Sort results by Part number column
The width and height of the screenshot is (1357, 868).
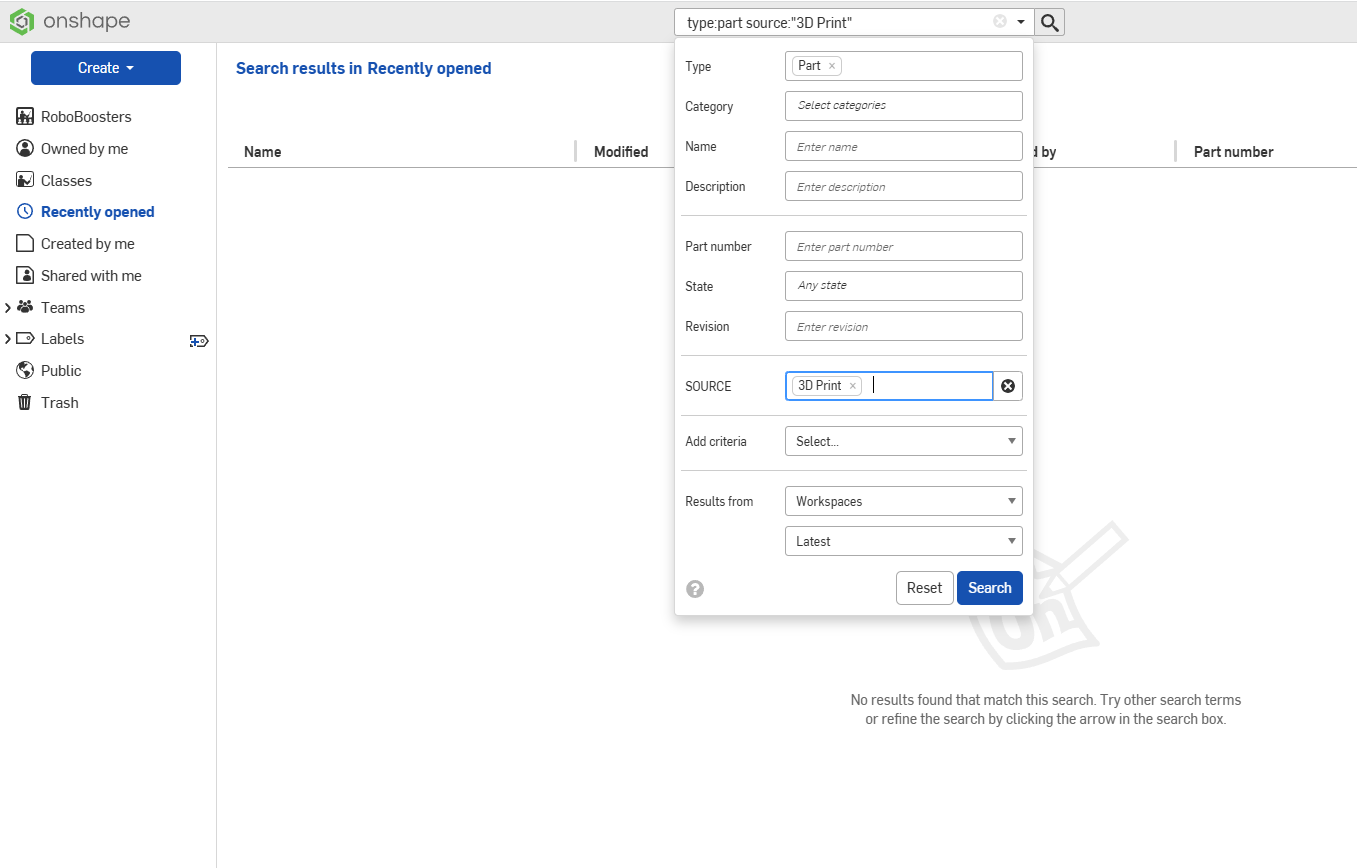[x=1233, y=152]
